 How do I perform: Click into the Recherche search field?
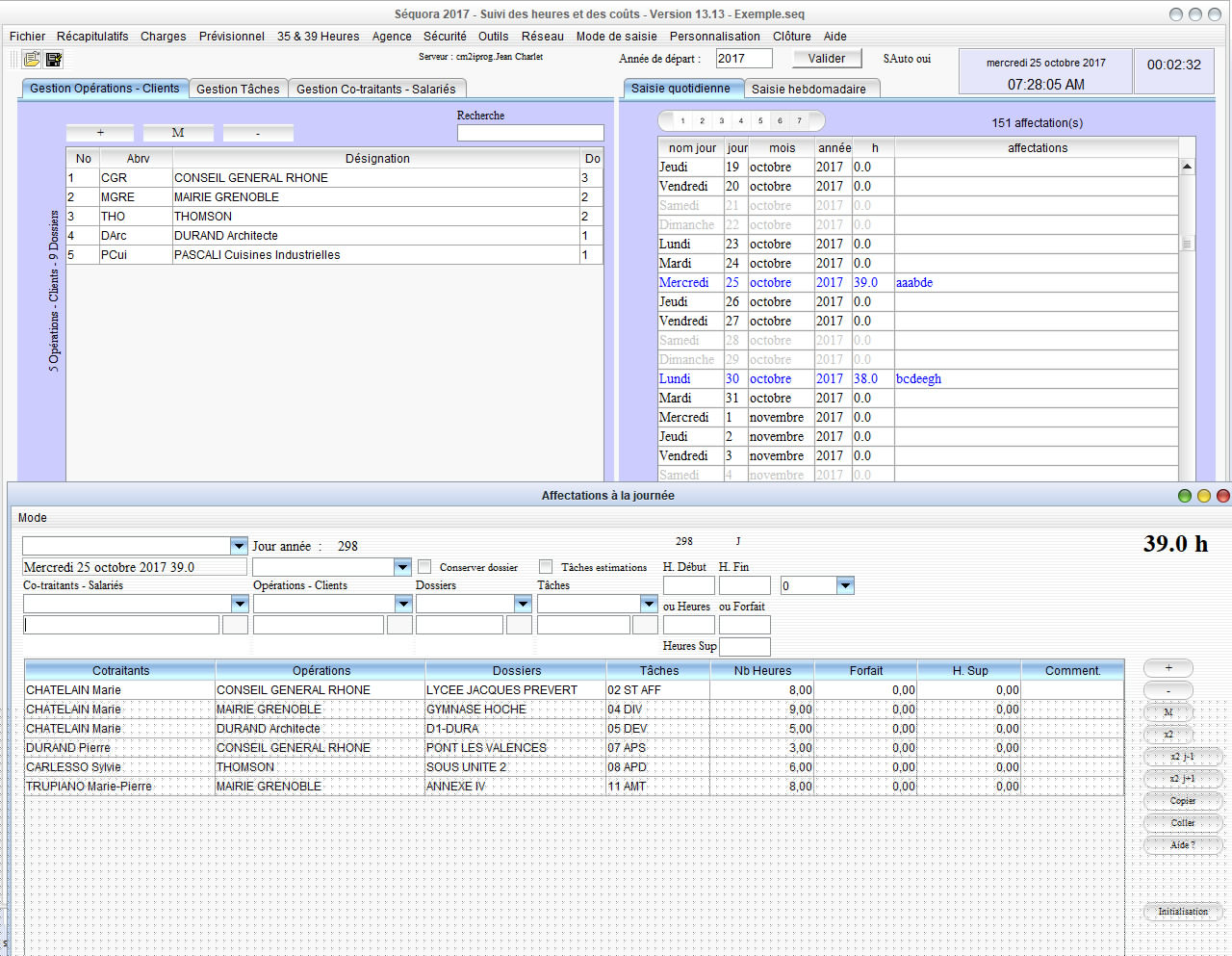point(530,134)
